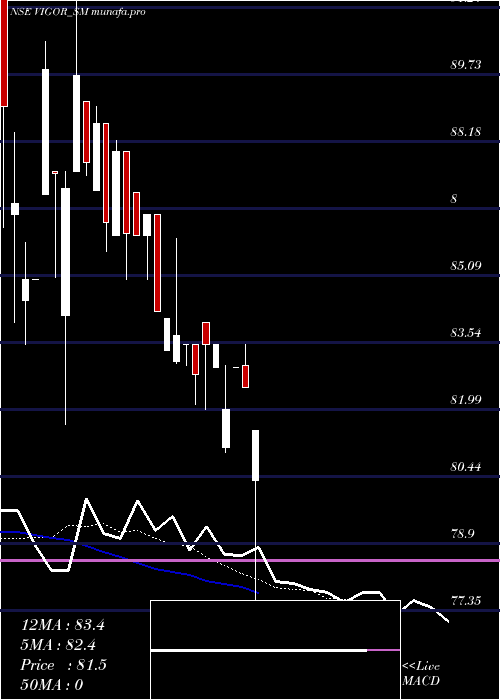Click the last white candle near 80.44
Image resolution: width=500 pixels, height=700 pixels.
pyautogui.click(x=256, y=455)
